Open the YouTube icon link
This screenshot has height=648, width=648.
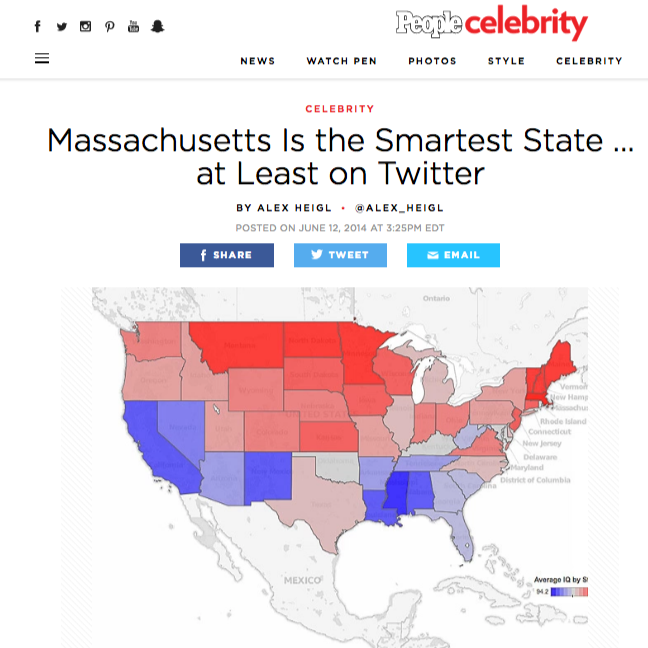[133, 26]
